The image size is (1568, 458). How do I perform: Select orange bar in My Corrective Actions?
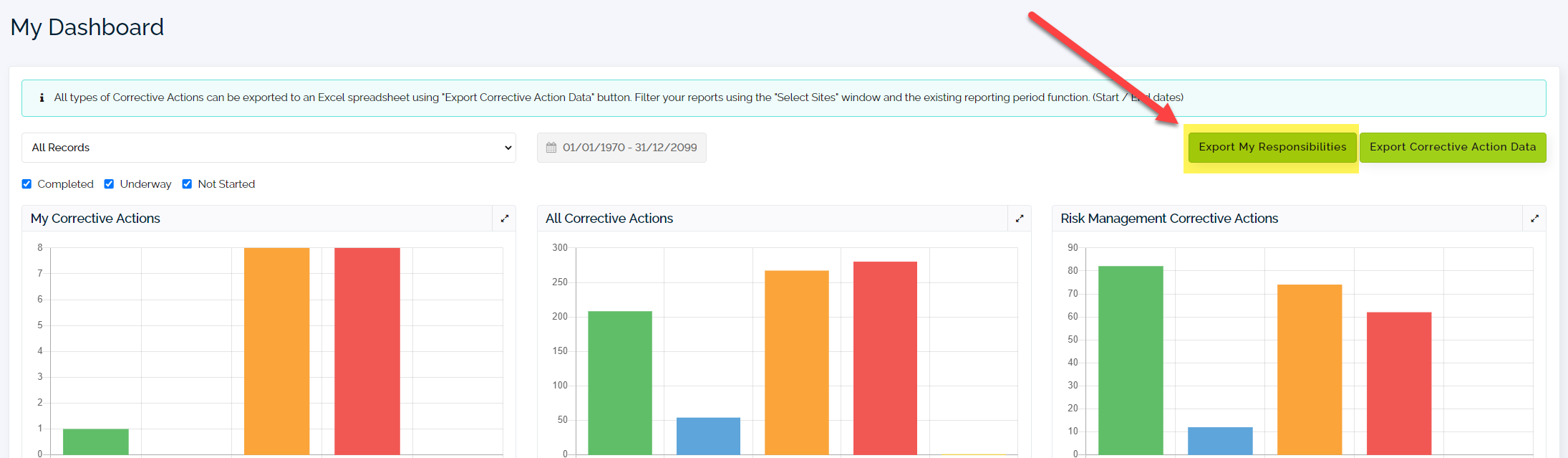[276, 351]
